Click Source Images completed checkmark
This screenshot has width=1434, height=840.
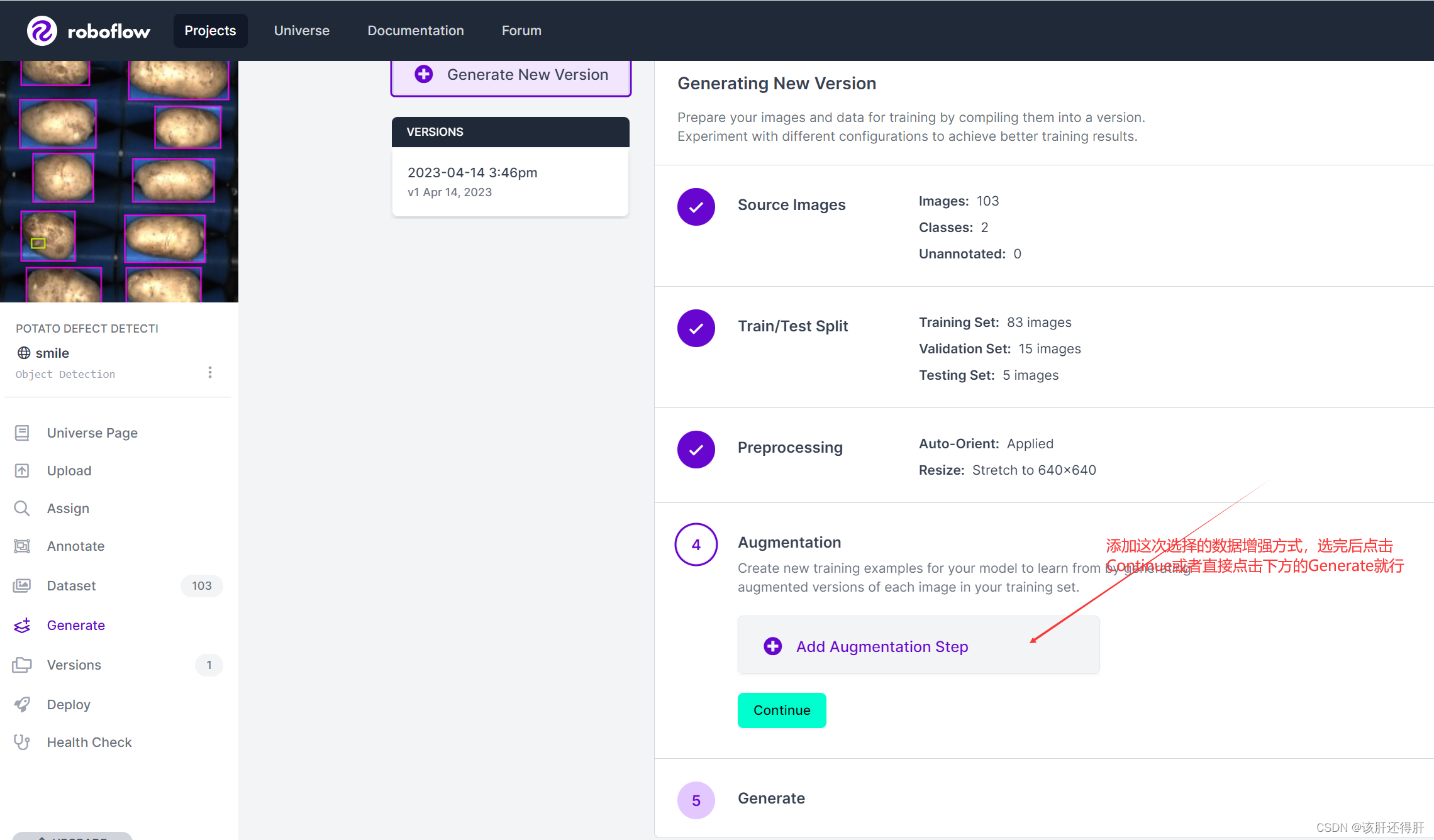696,207
